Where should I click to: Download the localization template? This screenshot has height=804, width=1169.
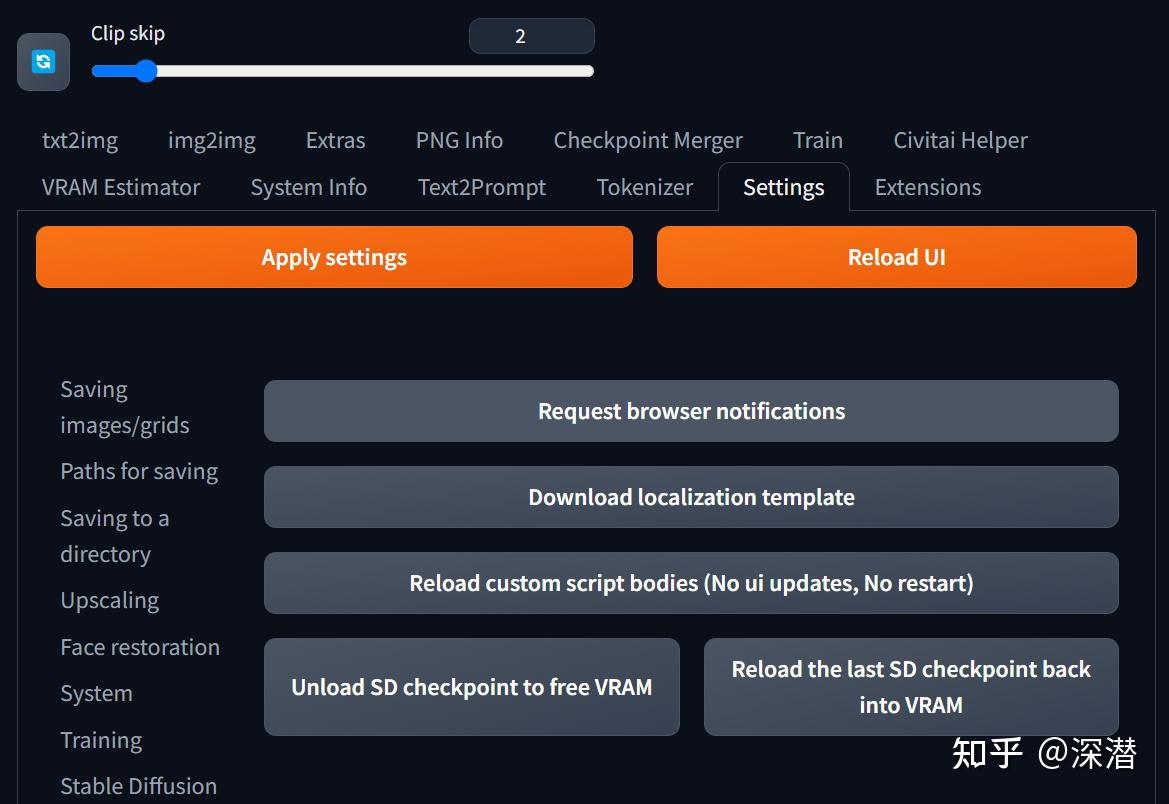pyautogui.click(x=691, y=497)
